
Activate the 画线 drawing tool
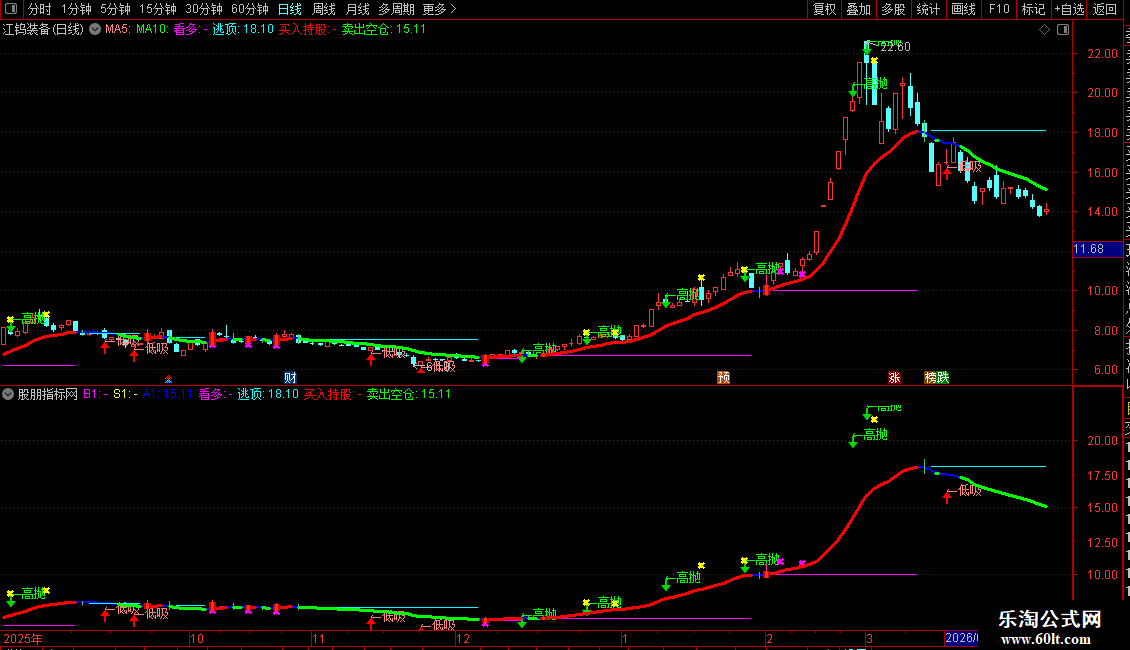coord(963,9)
